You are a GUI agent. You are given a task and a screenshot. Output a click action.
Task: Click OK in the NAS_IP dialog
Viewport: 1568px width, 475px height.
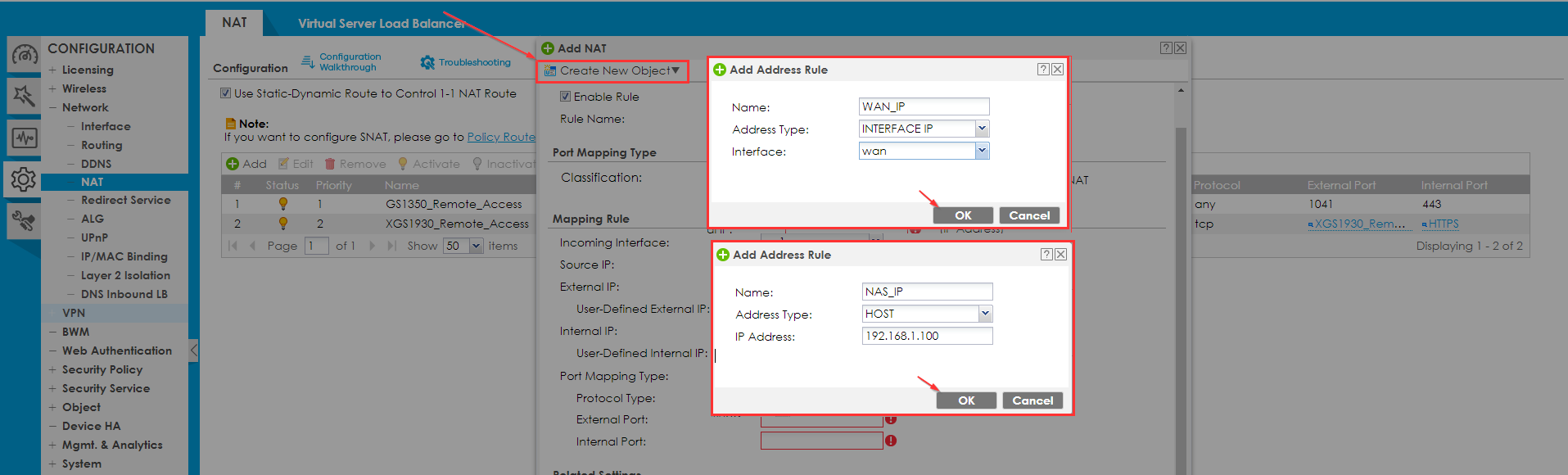[x=966, y=400]
